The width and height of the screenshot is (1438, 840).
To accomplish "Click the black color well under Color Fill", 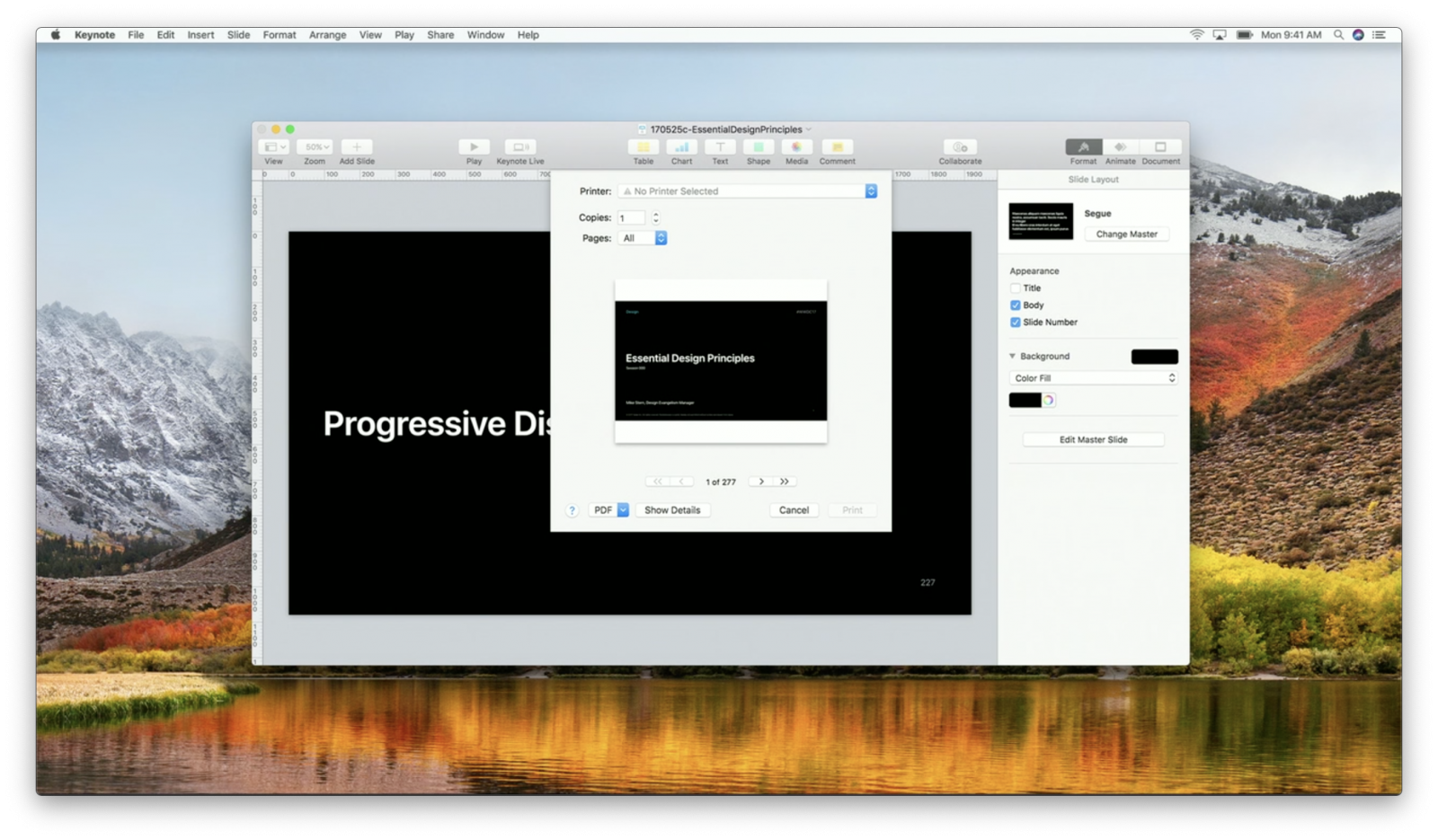I will (1025, 401).
